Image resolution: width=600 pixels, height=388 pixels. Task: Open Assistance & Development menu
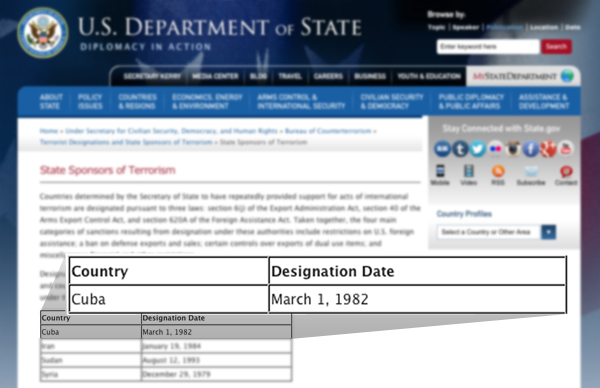[544, 101]
